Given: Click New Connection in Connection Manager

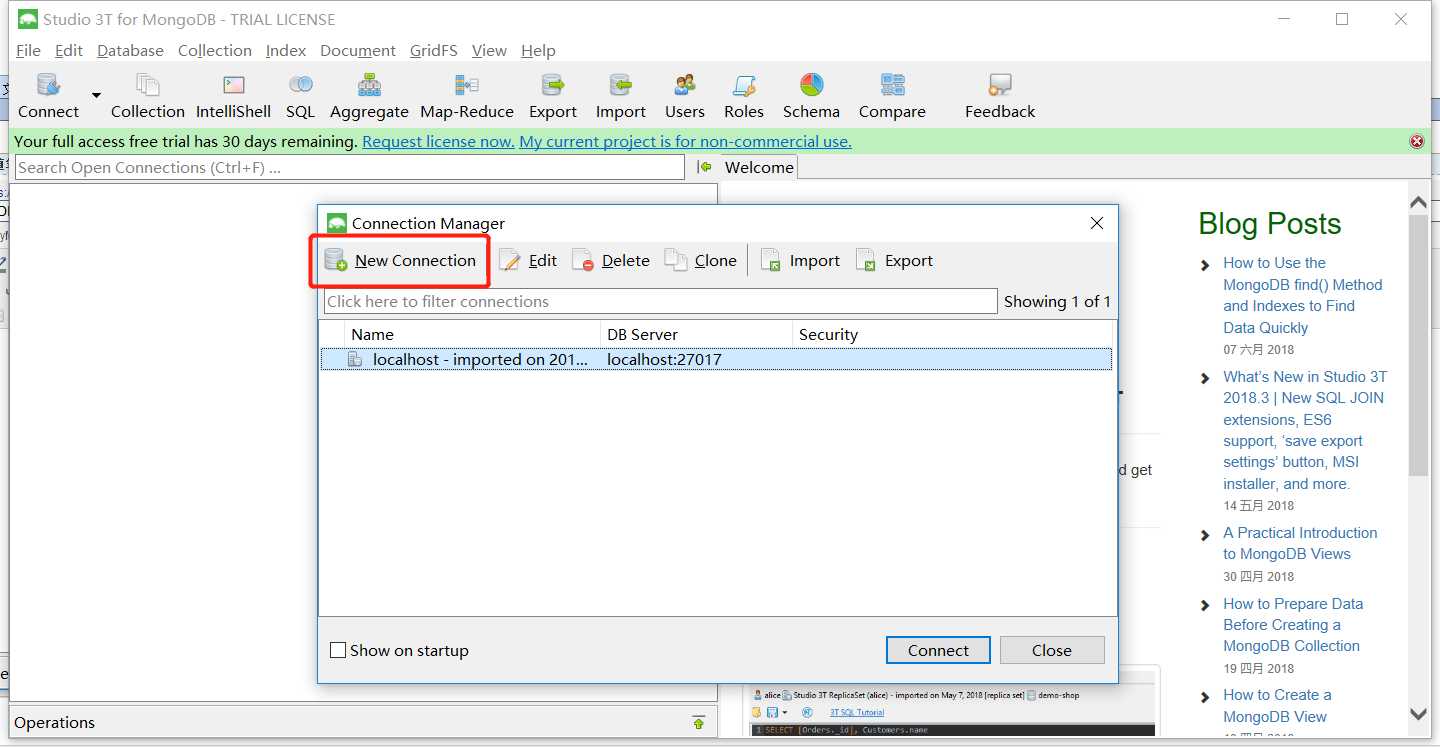Looking at the screenshot, I should (400, 260).
